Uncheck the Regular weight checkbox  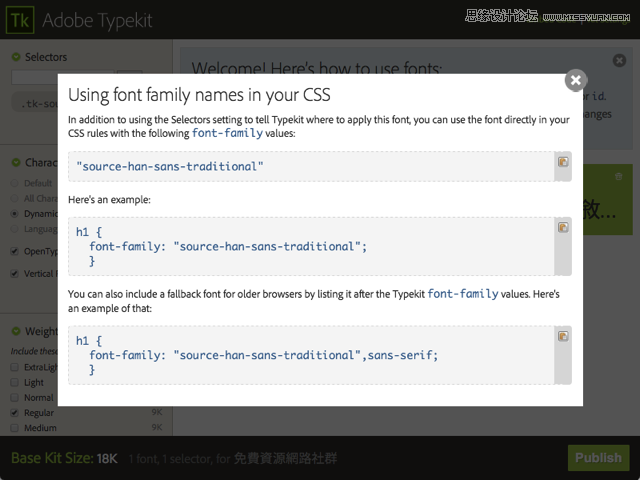(x=15, y=413)
